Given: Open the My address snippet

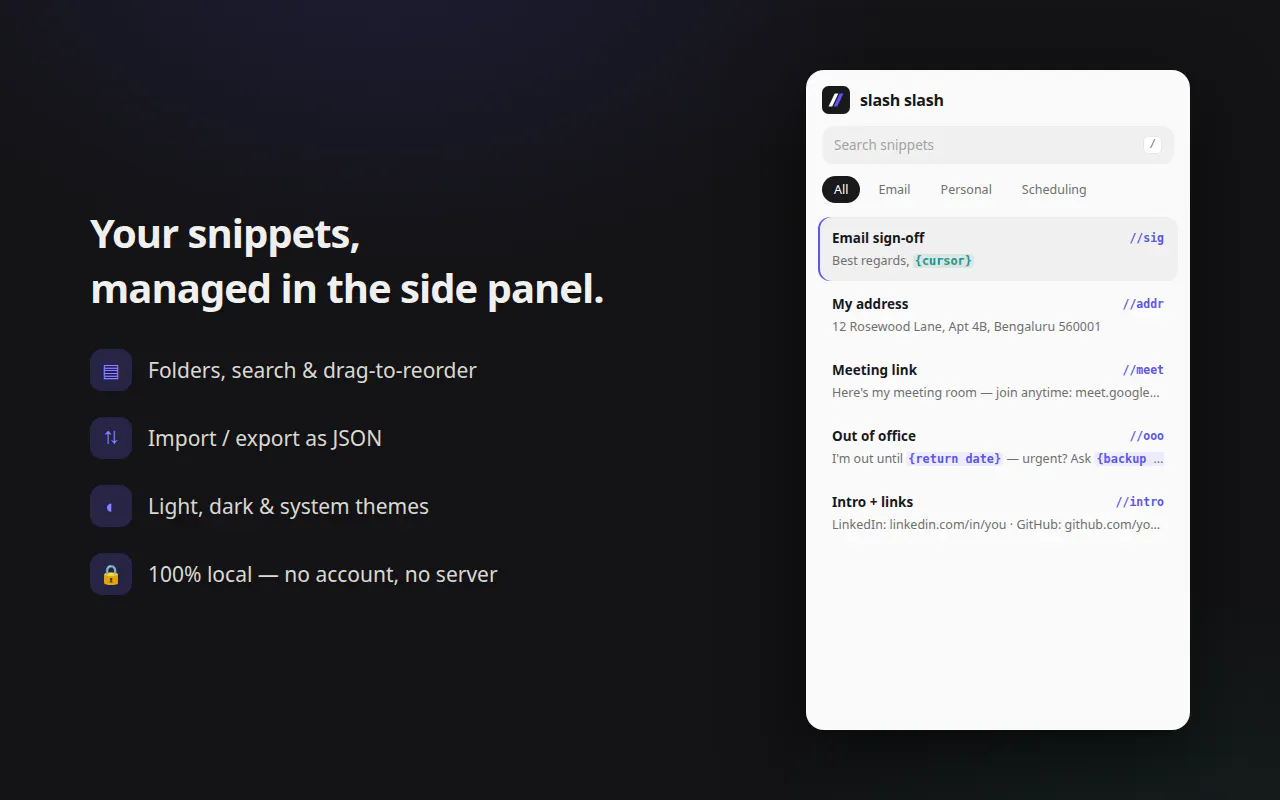Looking at the screenshot, I should [x=998, y=315].
